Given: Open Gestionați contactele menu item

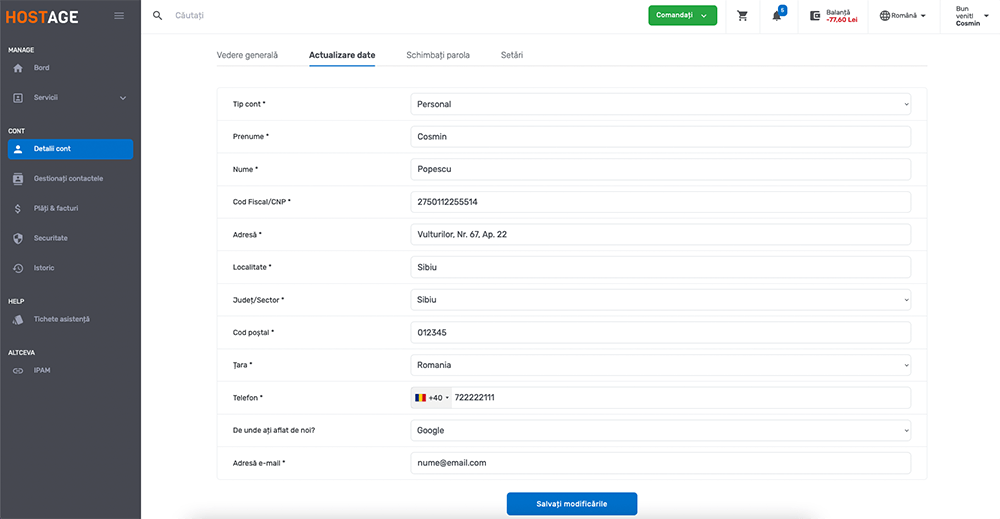Looking at the screenshot, I should (70, 179).
